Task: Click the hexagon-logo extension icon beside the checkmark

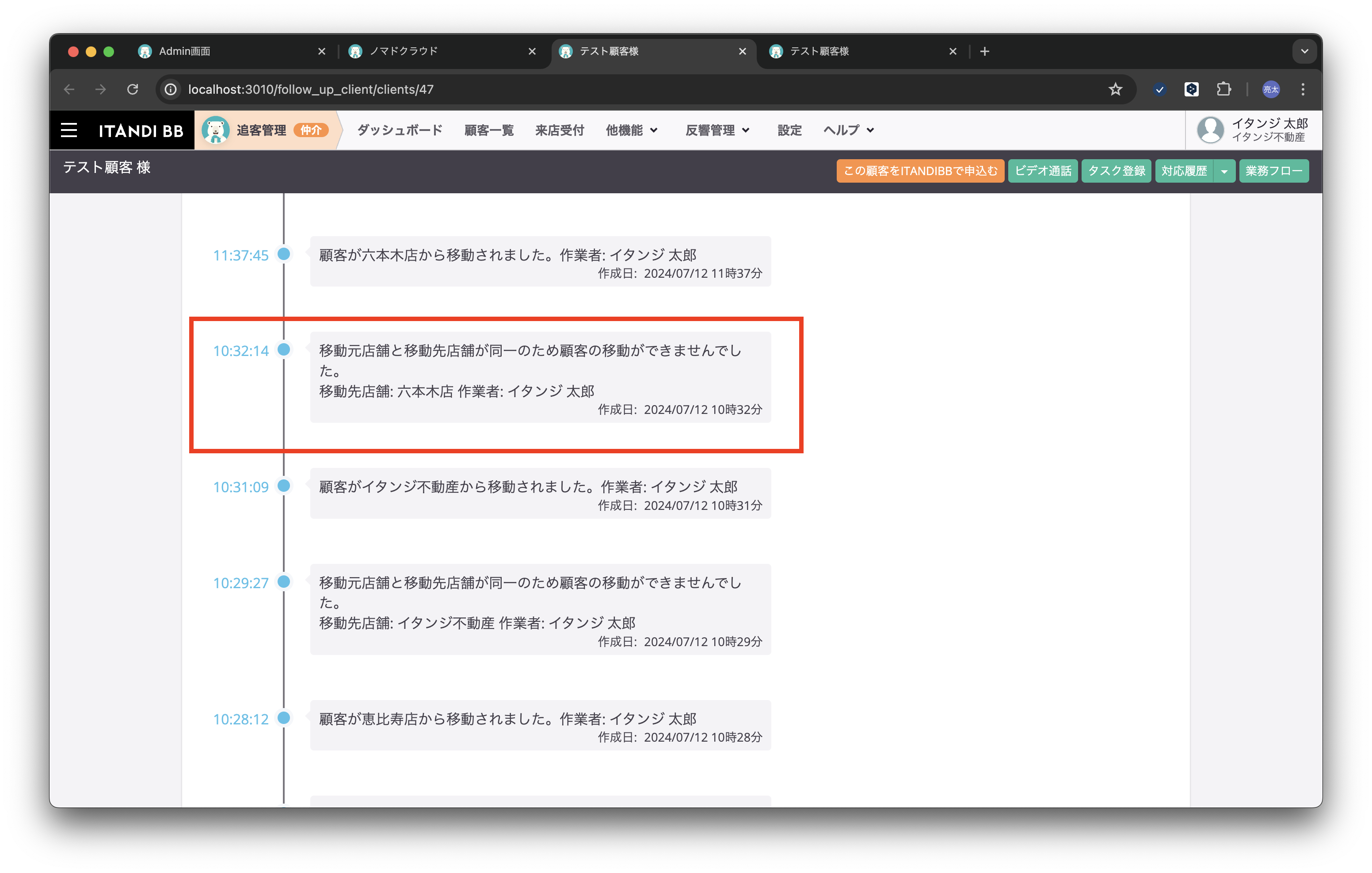Action: coord(1191,89)
